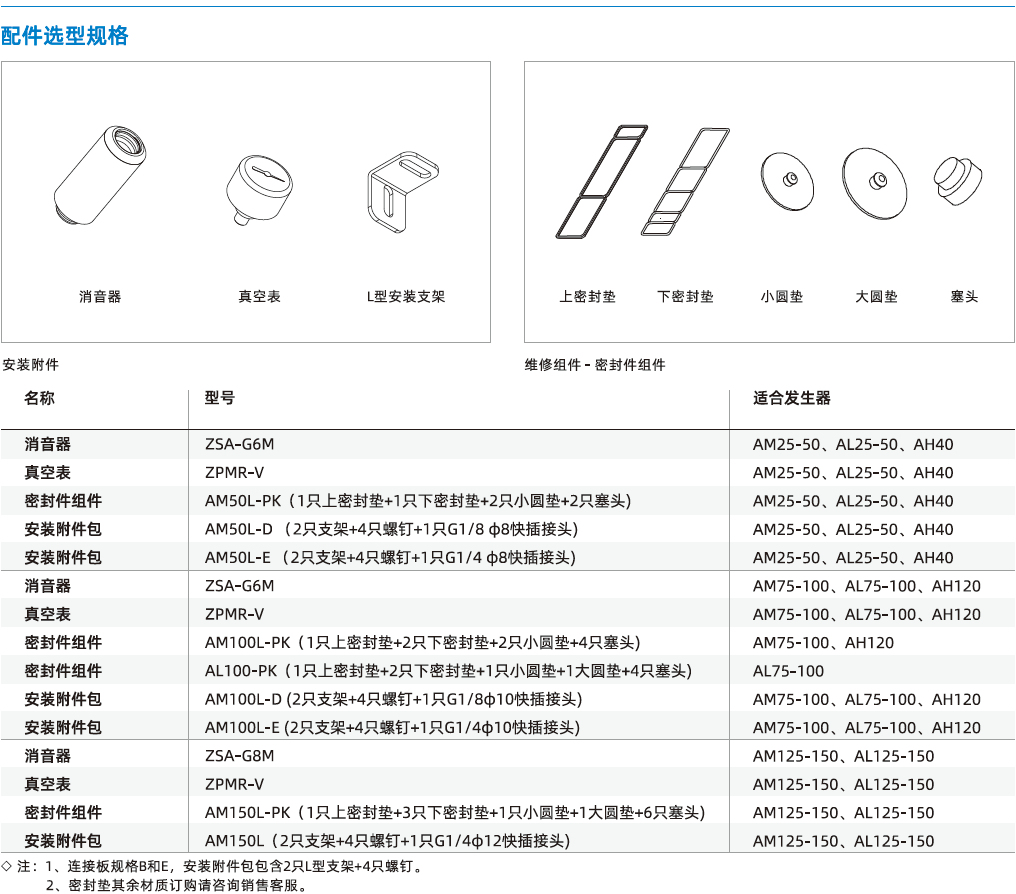
Task: Click the ZSA-G8M model cell
Action: tap(240, 756)
